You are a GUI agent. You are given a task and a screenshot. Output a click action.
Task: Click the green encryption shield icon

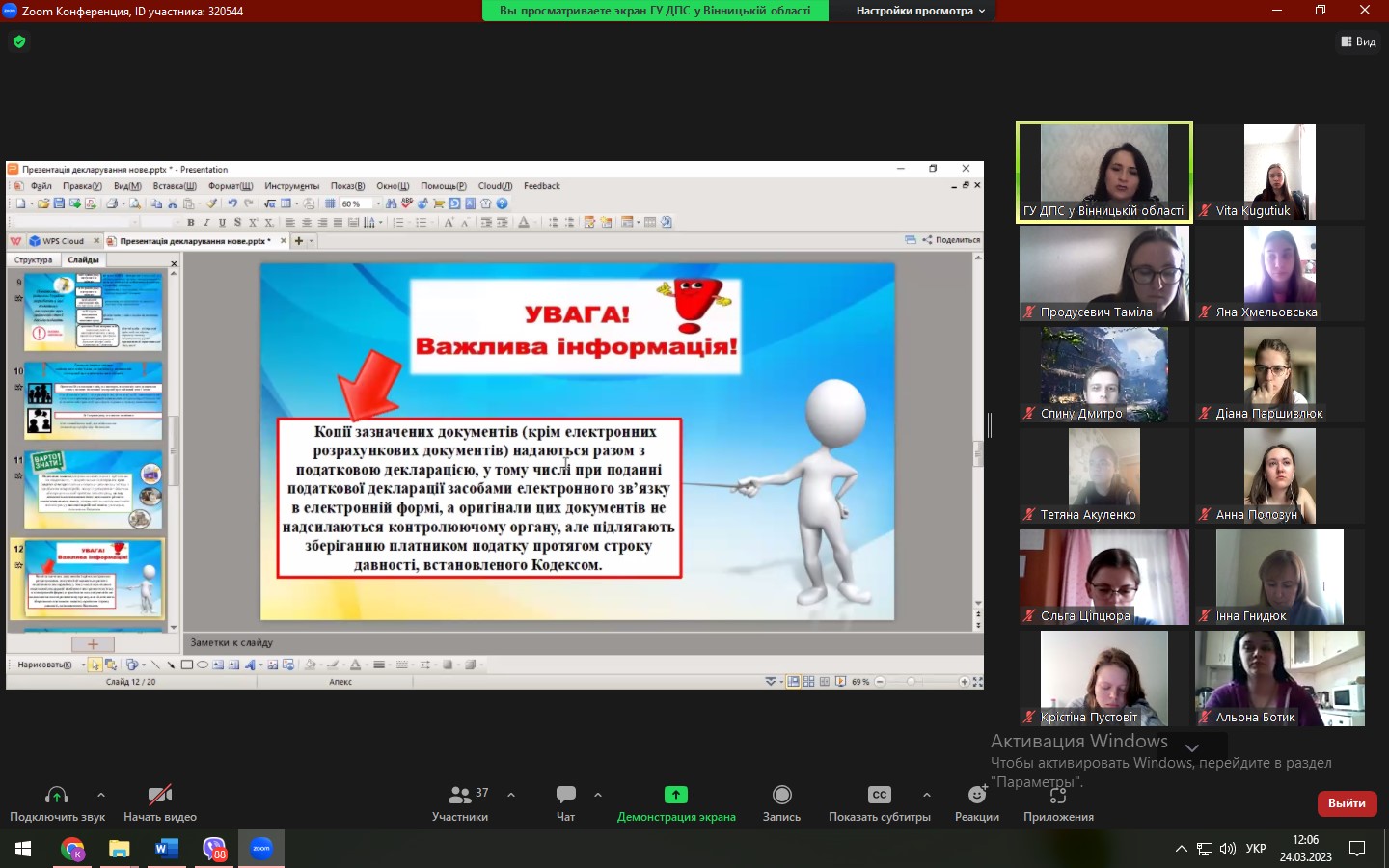click(x=19, y=41)
